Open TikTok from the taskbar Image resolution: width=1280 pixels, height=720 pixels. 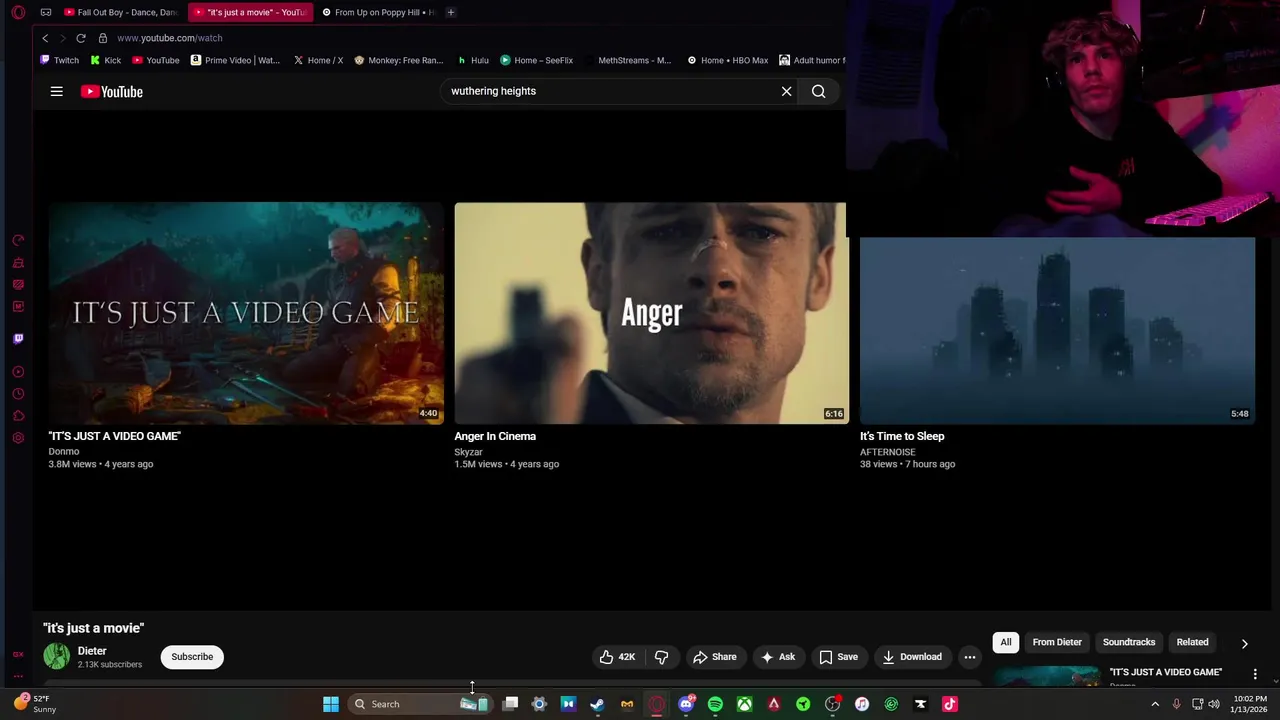click(950, 704)
